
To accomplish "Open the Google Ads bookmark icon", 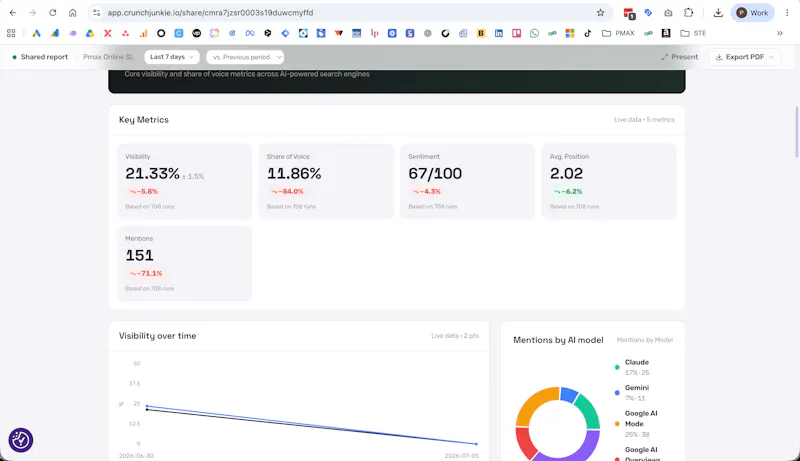I will pyautogui.click(x=36, y=33).
